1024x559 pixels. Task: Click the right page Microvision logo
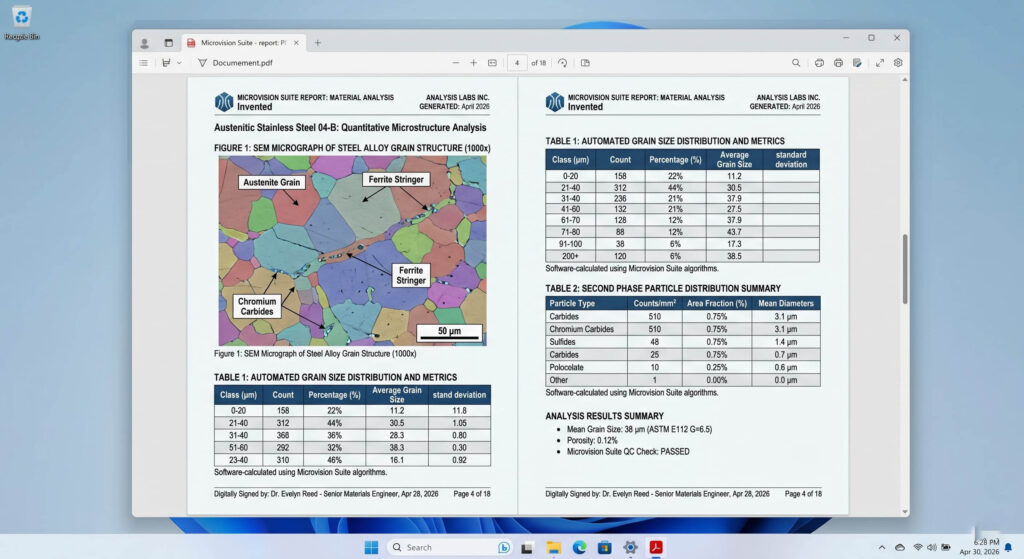tap(554, 102)
